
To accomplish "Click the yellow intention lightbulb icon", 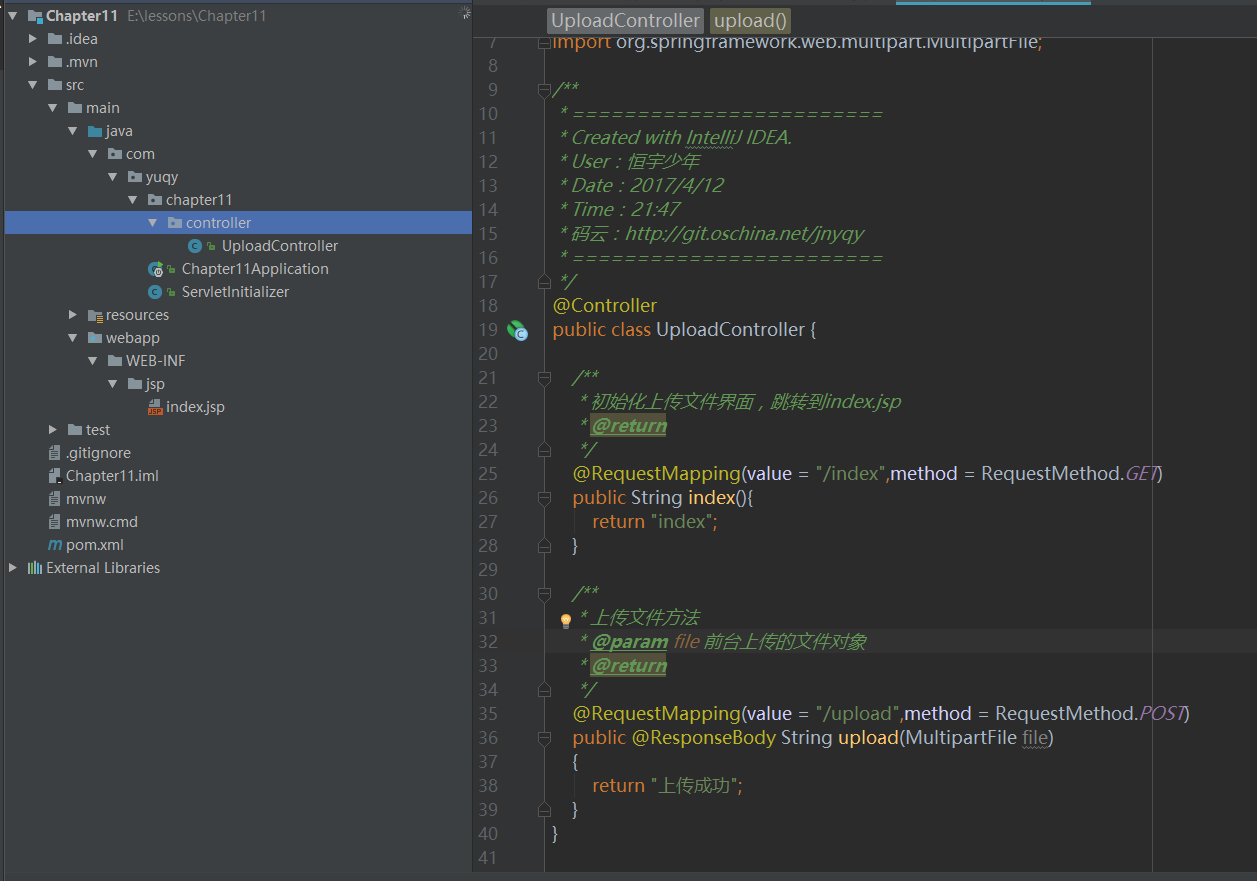I will [x=565, y=620].
